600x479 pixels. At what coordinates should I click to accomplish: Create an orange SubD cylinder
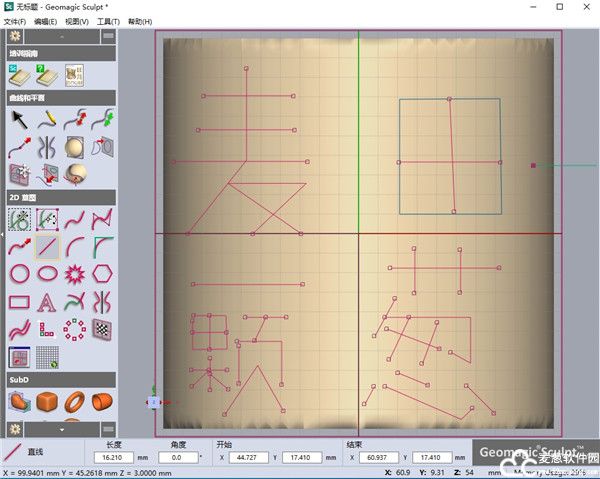click(x=103, y=402)
